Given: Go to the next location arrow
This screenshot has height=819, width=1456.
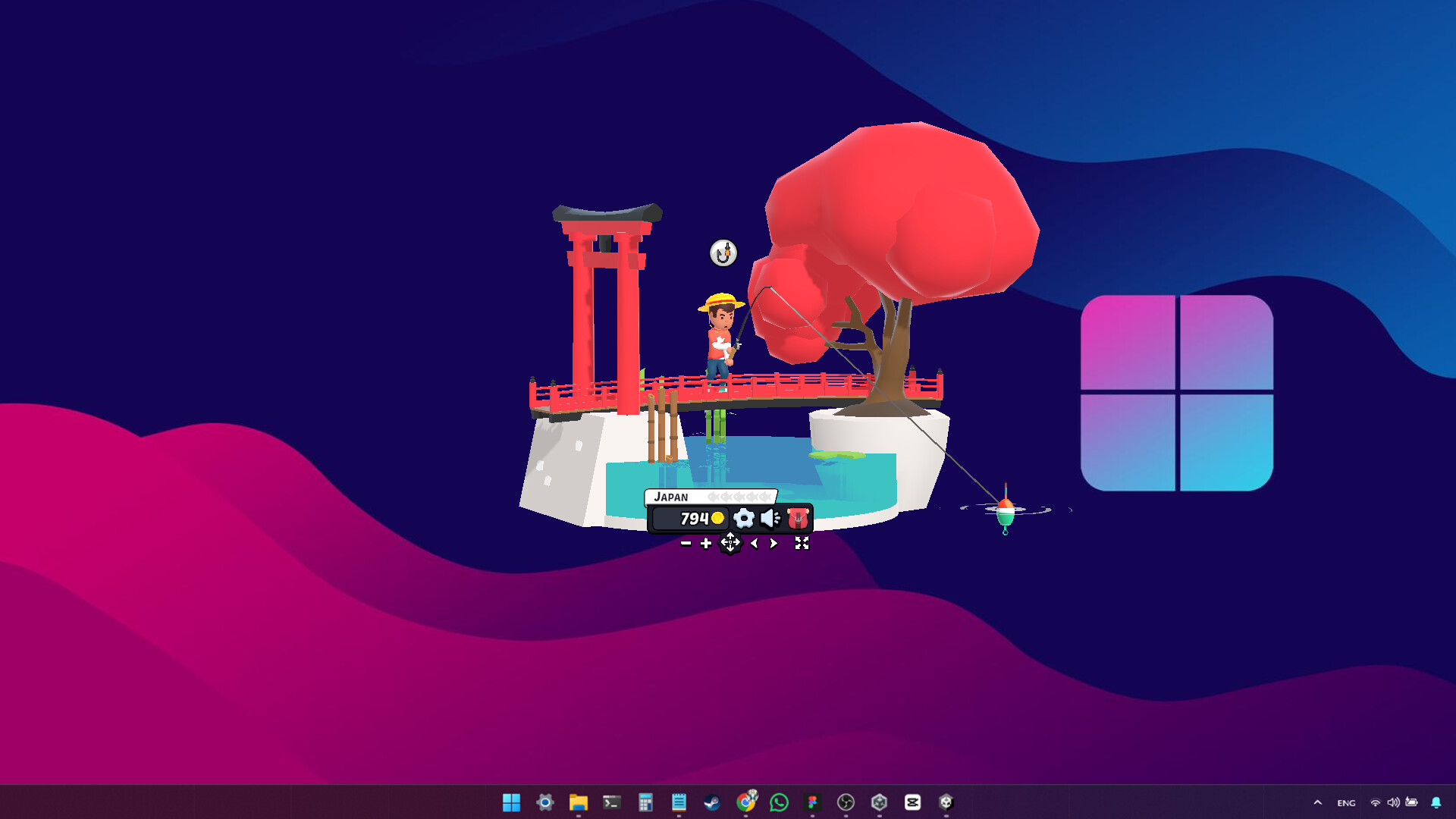Looking at the screenshot, I should [773, 543].
